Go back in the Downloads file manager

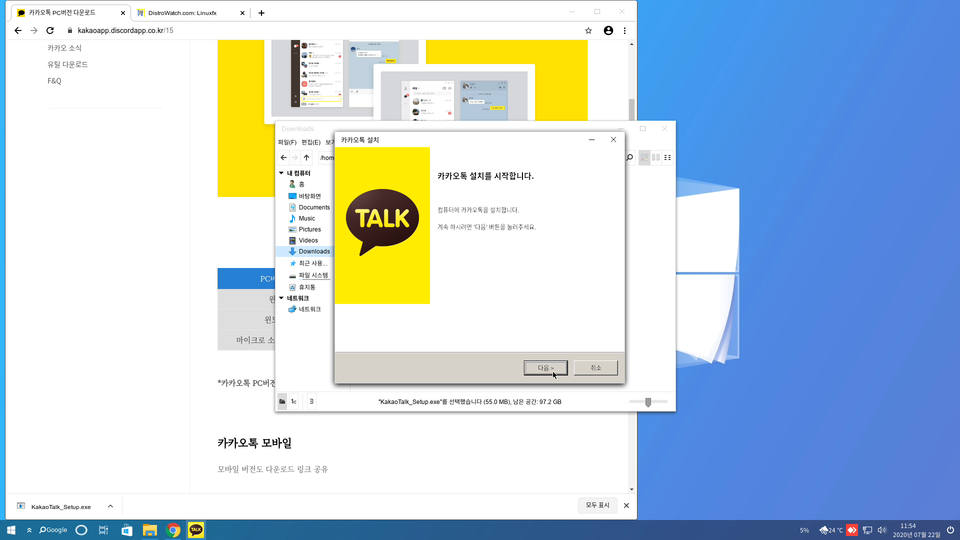click(x=283, y=157)
